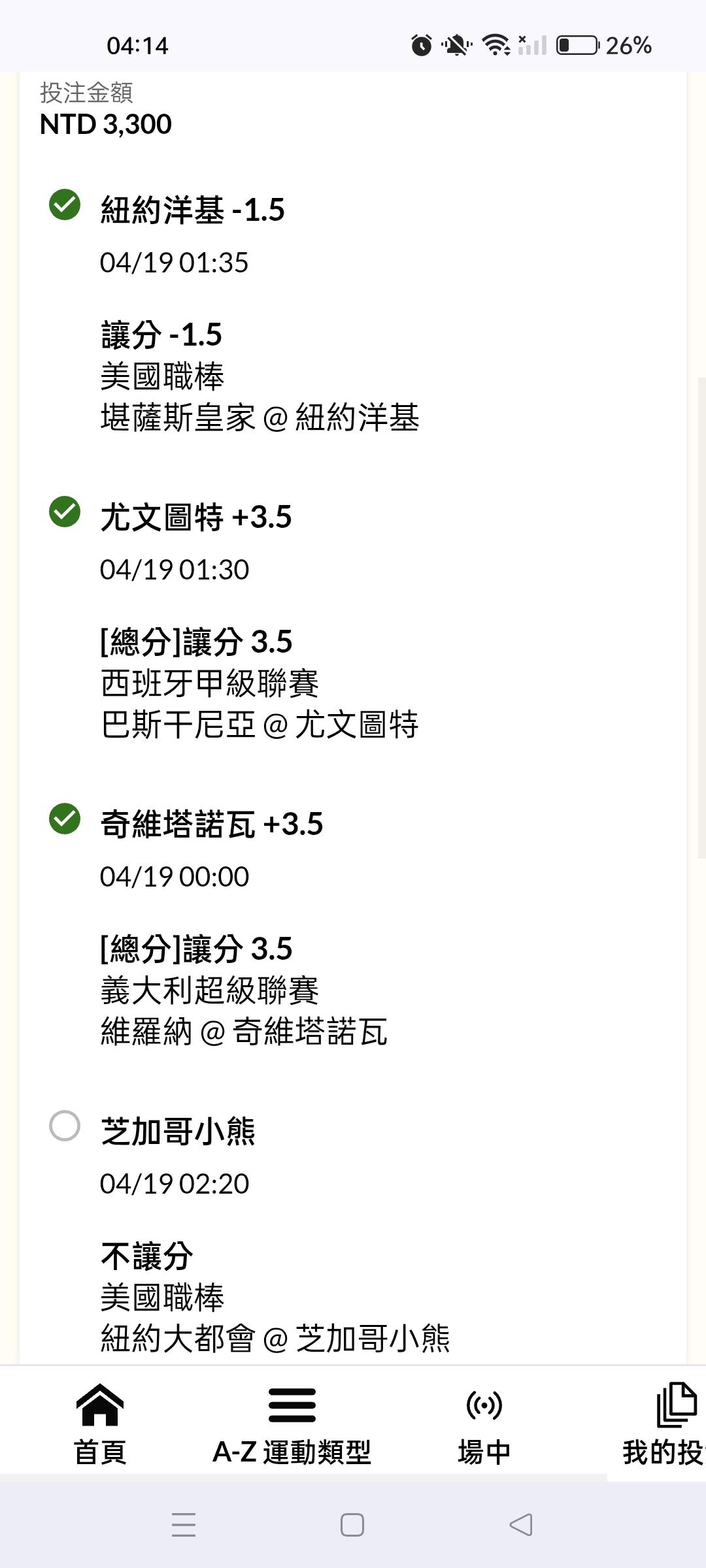Select the empty circle beside 芝加哥小熊

[x=65, y=1126]
